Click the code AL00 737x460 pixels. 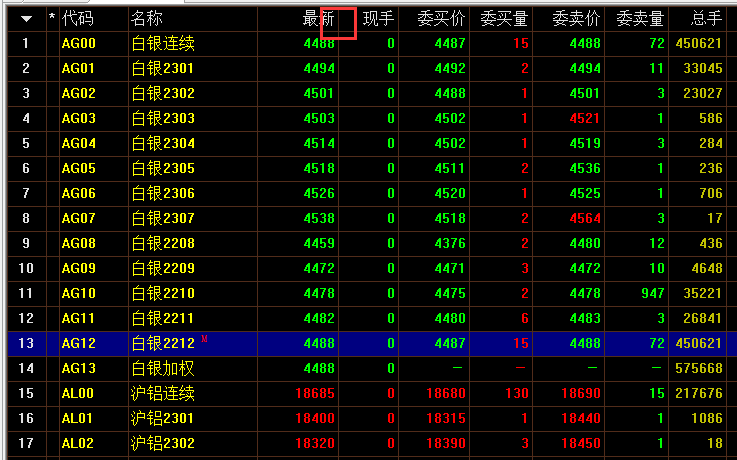[78, 393]
